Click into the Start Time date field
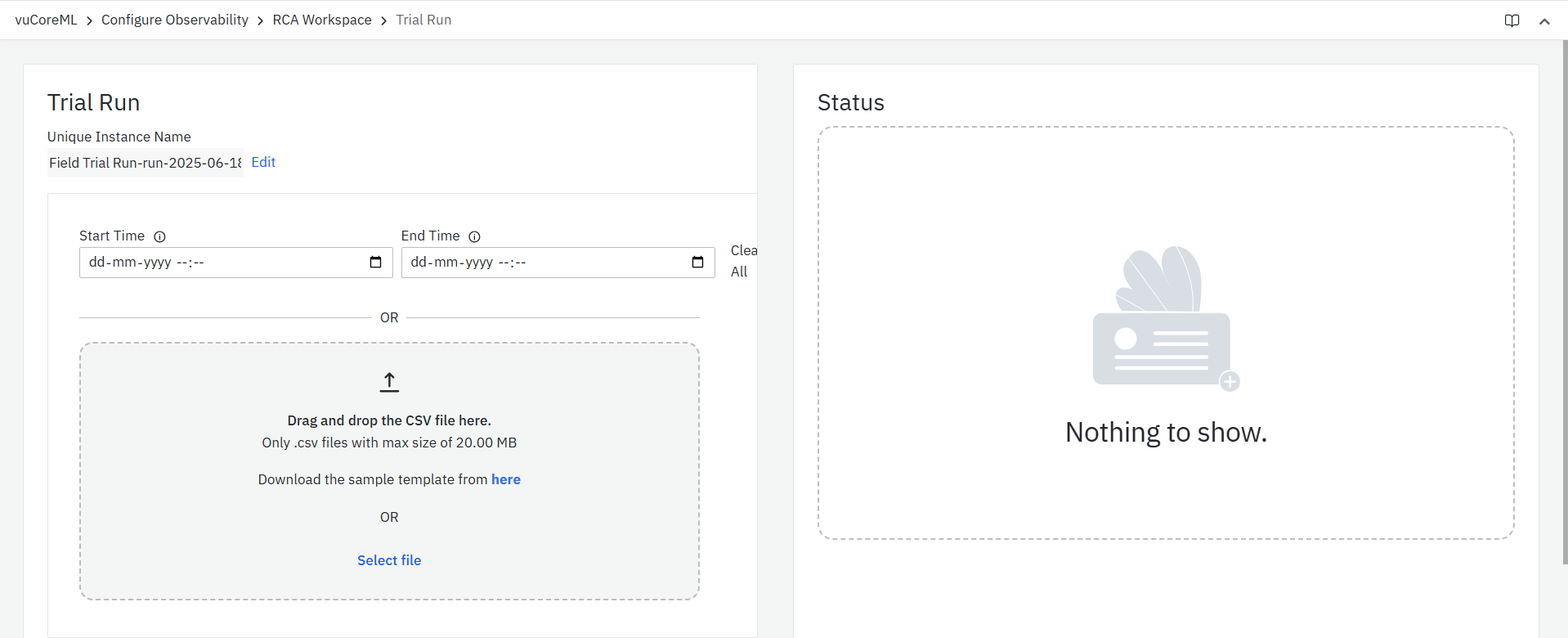This screenshot has height=638, width=1568. (x=221, y=263)
